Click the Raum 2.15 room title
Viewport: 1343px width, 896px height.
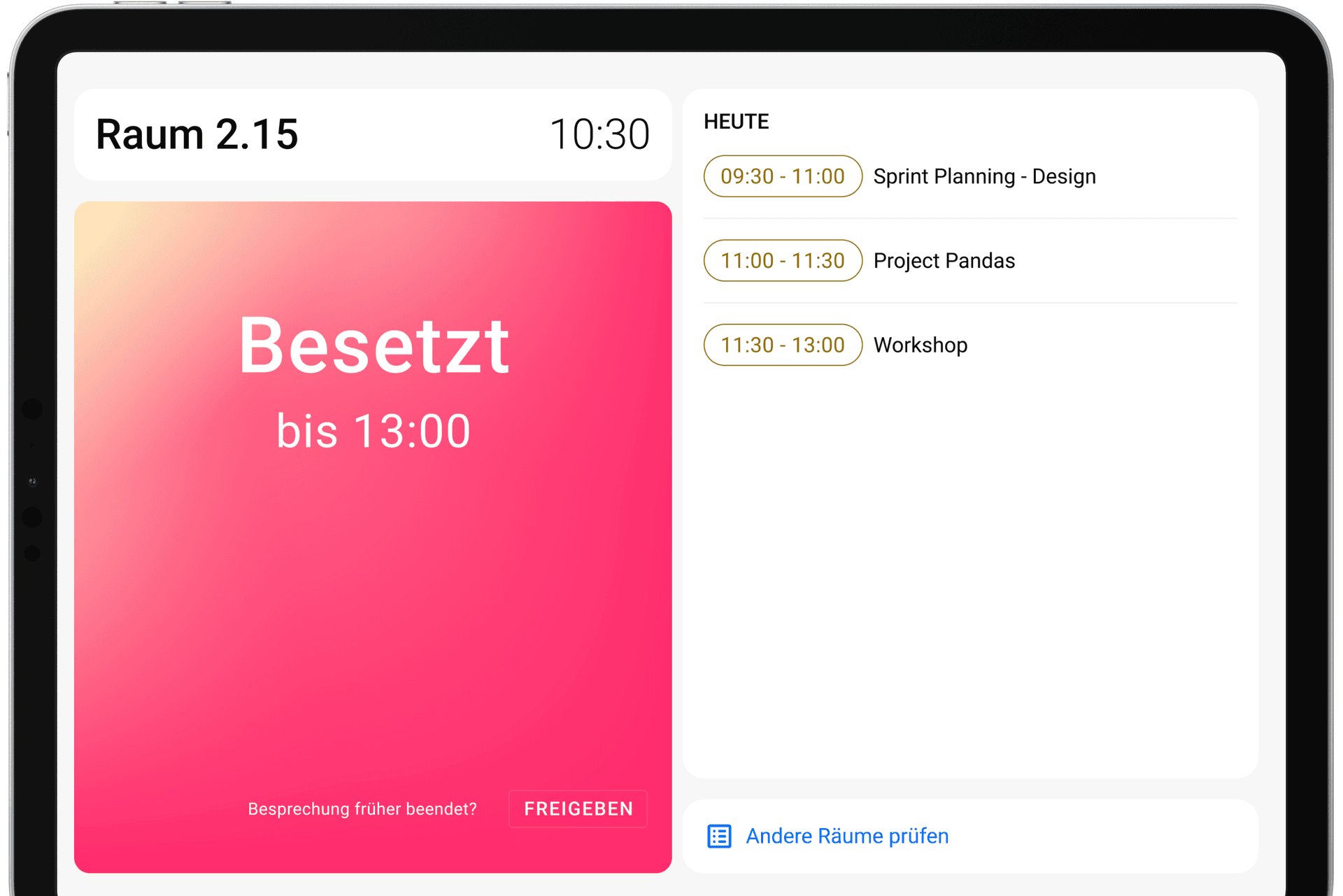197,134
